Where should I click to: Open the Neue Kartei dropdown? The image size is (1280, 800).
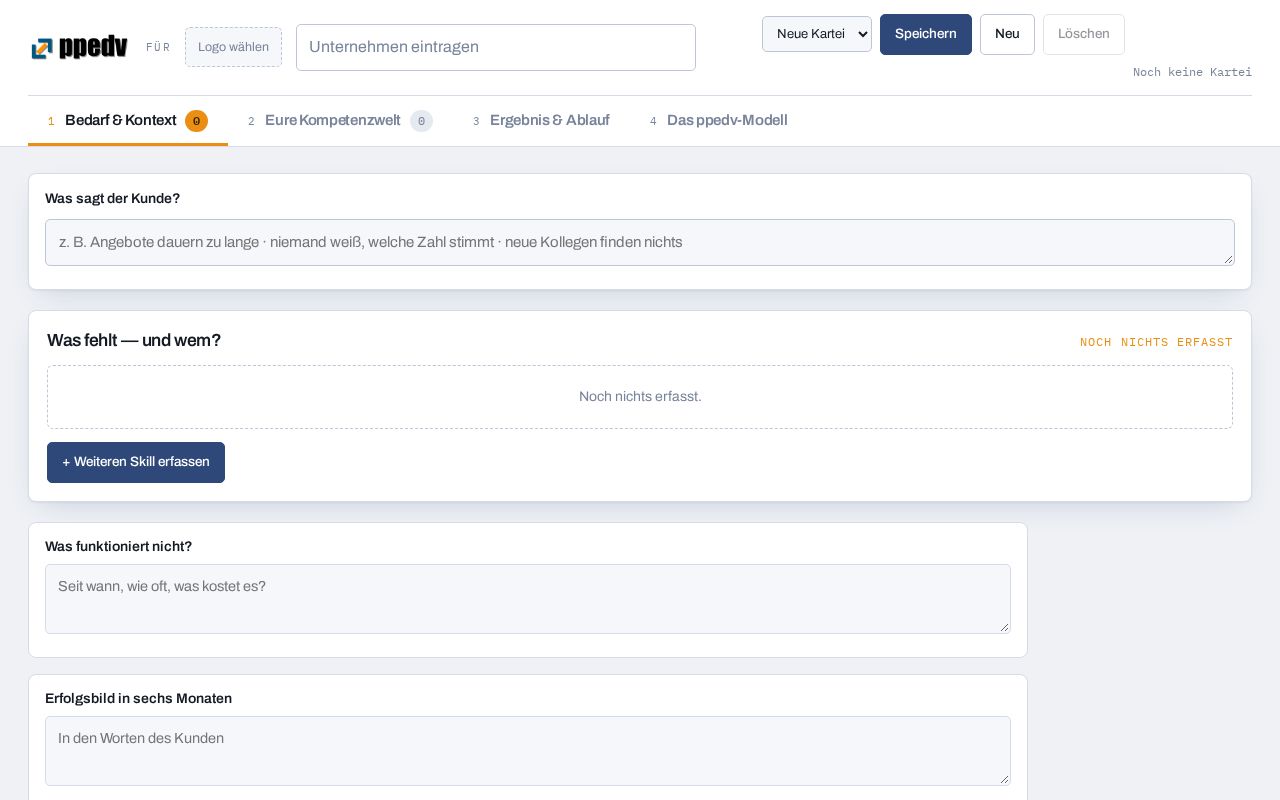pos(817,34)
